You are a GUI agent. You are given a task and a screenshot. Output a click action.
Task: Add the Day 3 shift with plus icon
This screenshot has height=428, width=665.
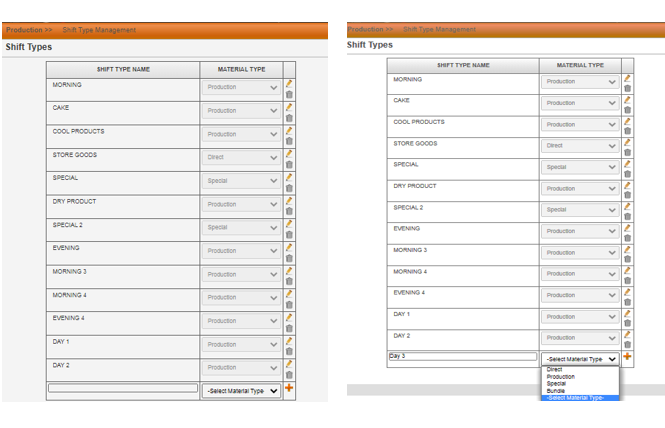tap(628, 357)
